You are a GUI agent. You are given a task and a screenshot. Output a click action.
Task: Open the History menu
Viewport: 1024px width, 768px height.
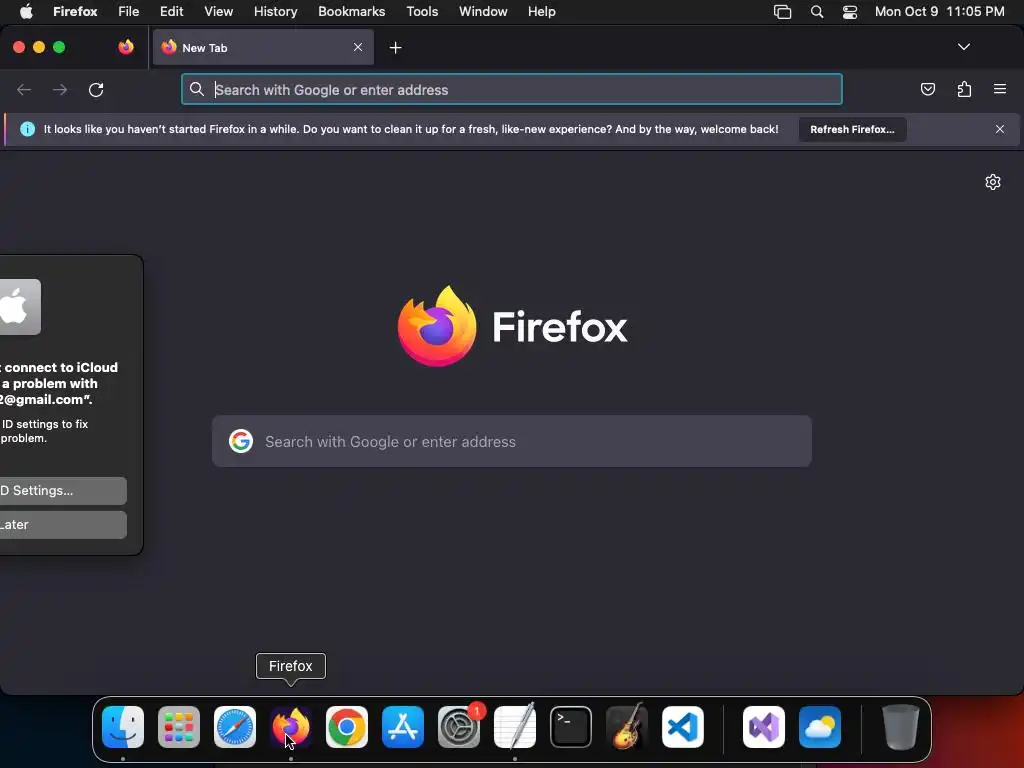point(276,12)
